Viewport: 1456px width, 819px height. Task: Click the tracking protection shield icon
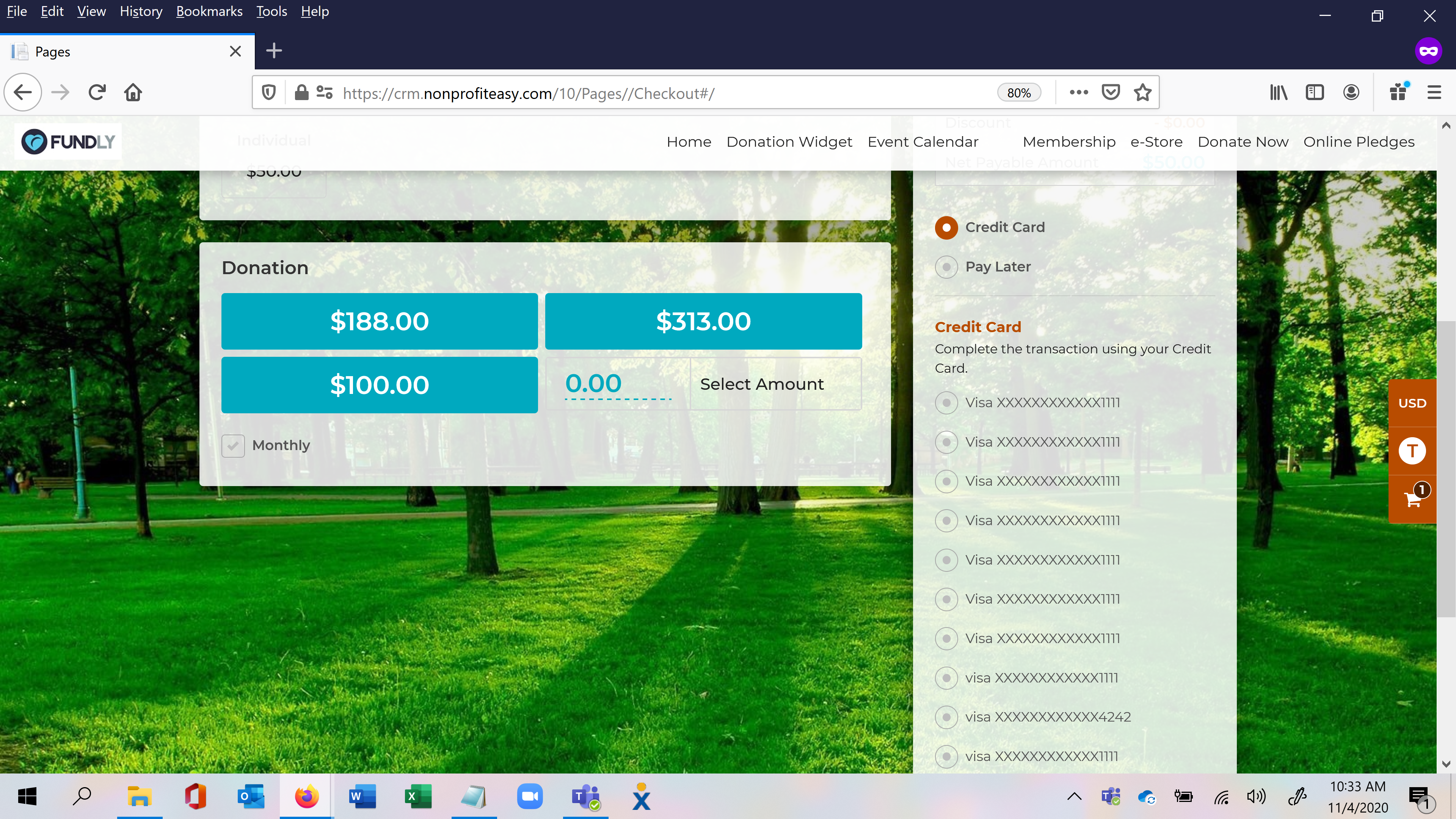click(268, 92)
